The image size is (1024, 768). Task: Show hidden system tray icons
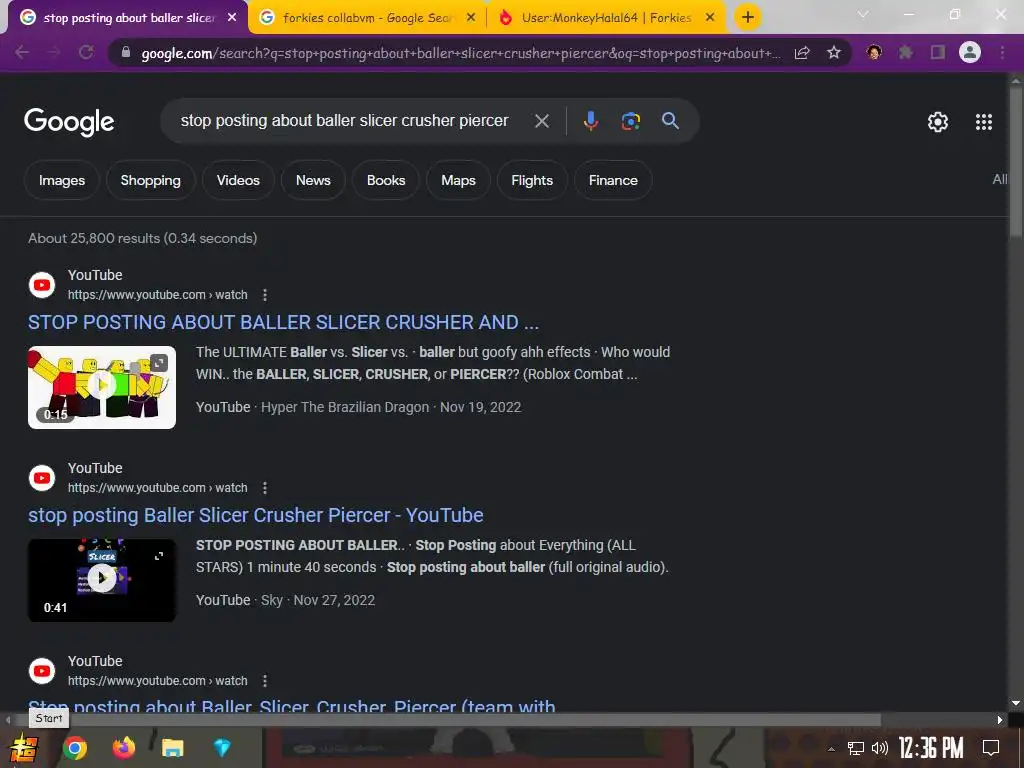(831, 749)
